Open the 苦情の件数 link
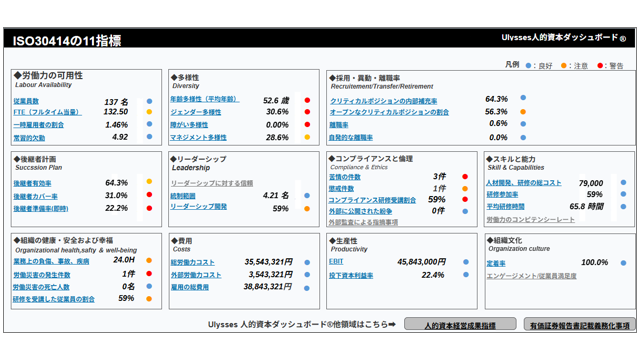 click(345, 177)
